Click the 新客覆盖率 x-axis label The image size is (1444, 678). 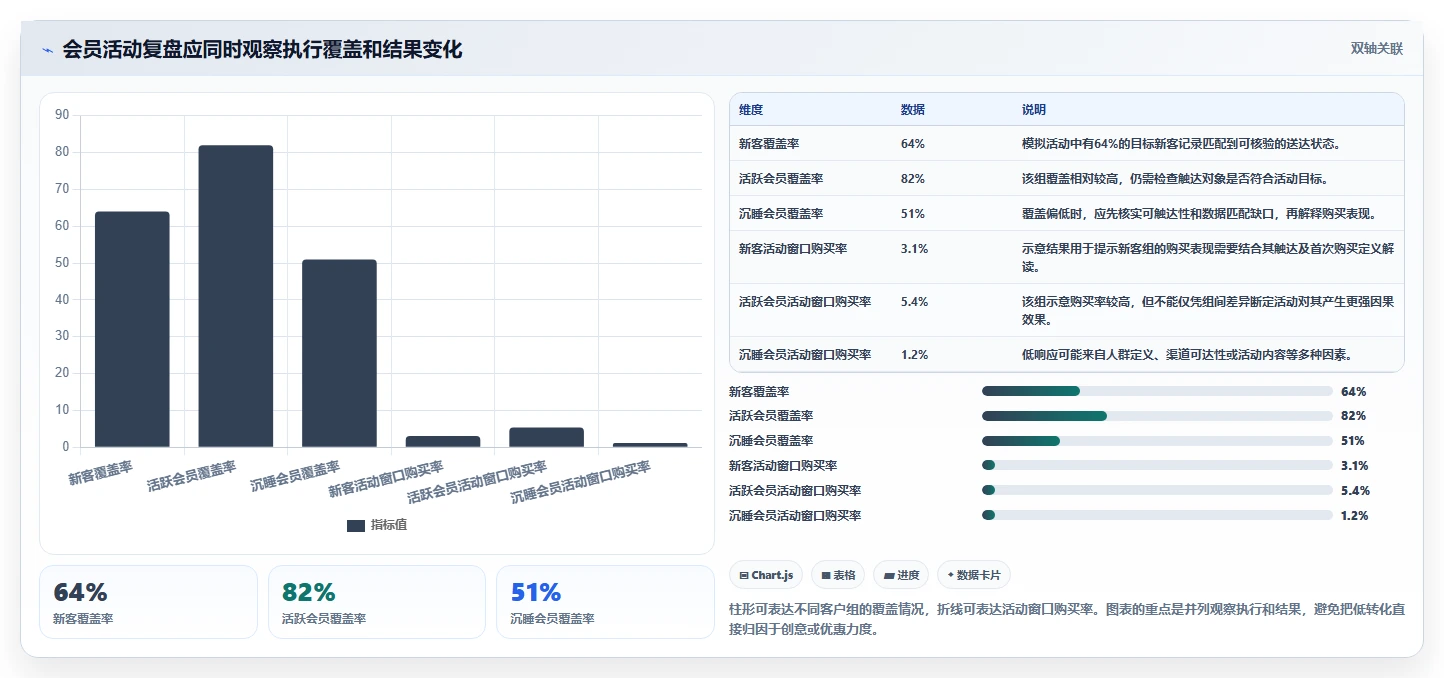click(x=100, y=473)
